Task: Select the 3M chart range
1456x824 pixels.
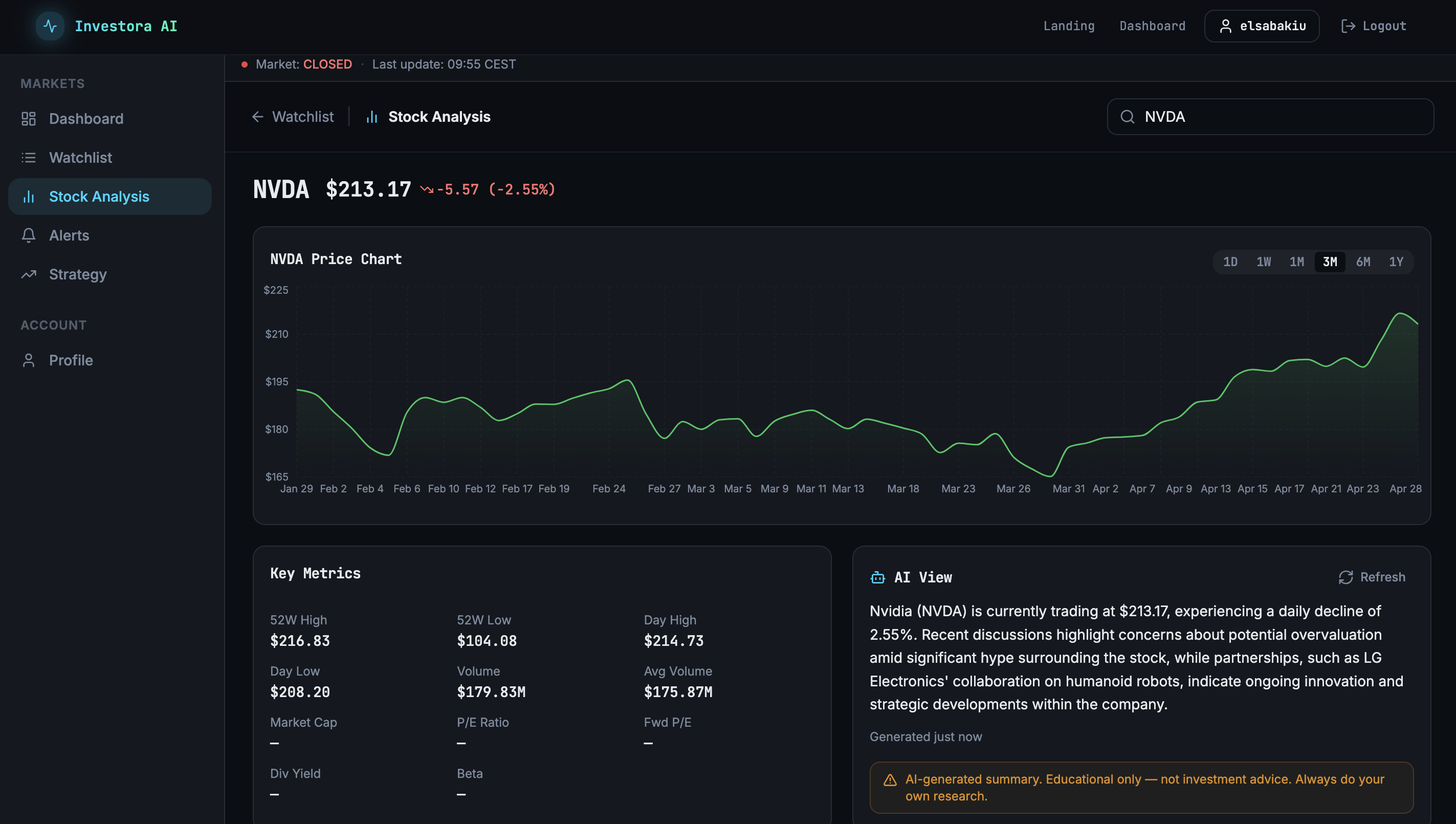Action: pos(1330,262)
